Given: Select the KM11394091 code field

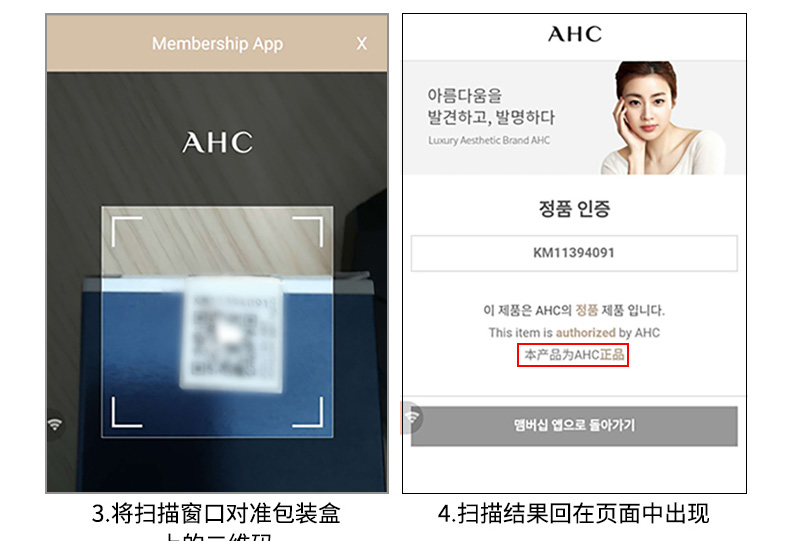Looking at the screenshot, I should coord(574,253).
